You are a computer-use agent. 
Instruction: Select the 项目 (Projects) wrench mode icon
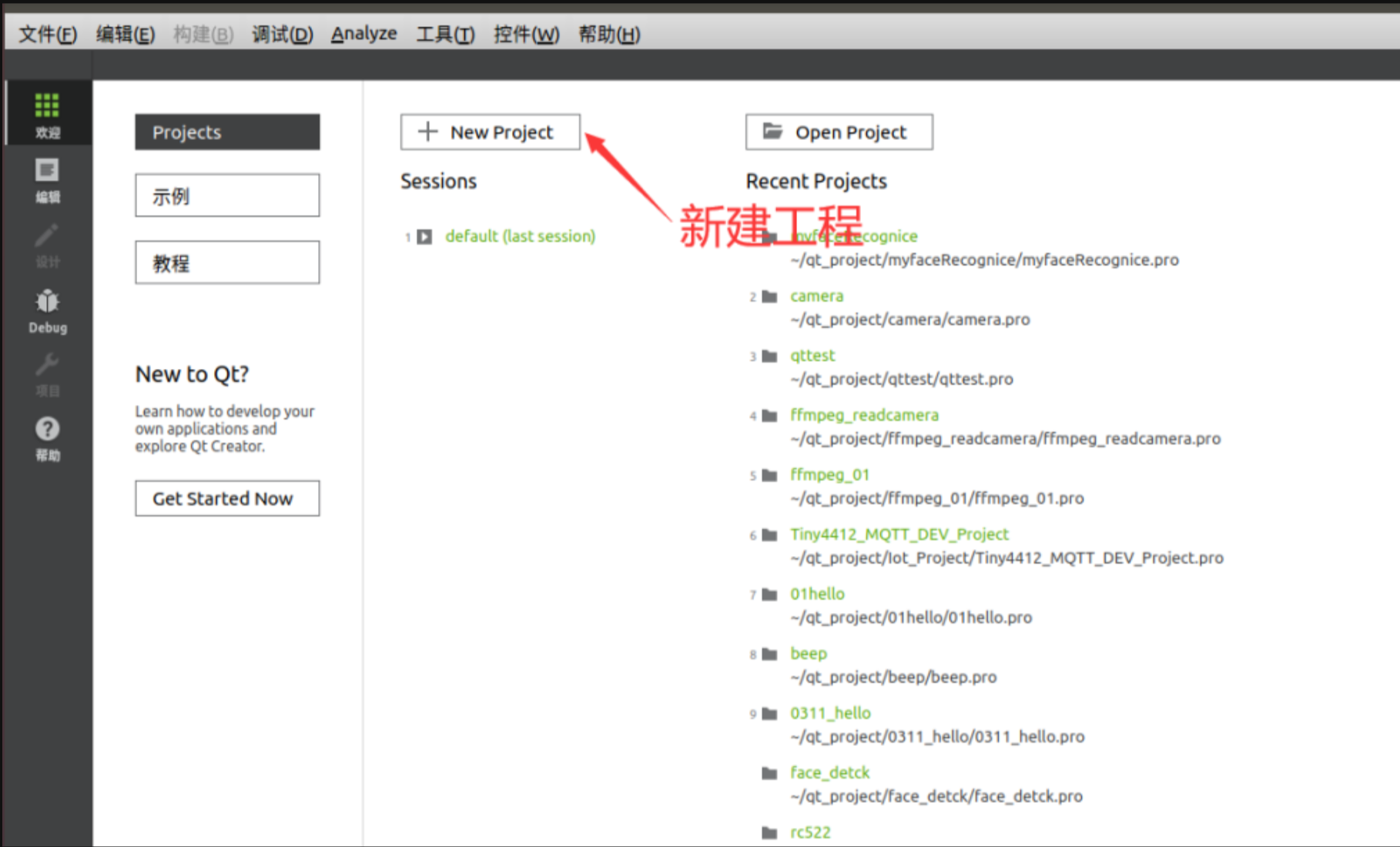point(47,374)
